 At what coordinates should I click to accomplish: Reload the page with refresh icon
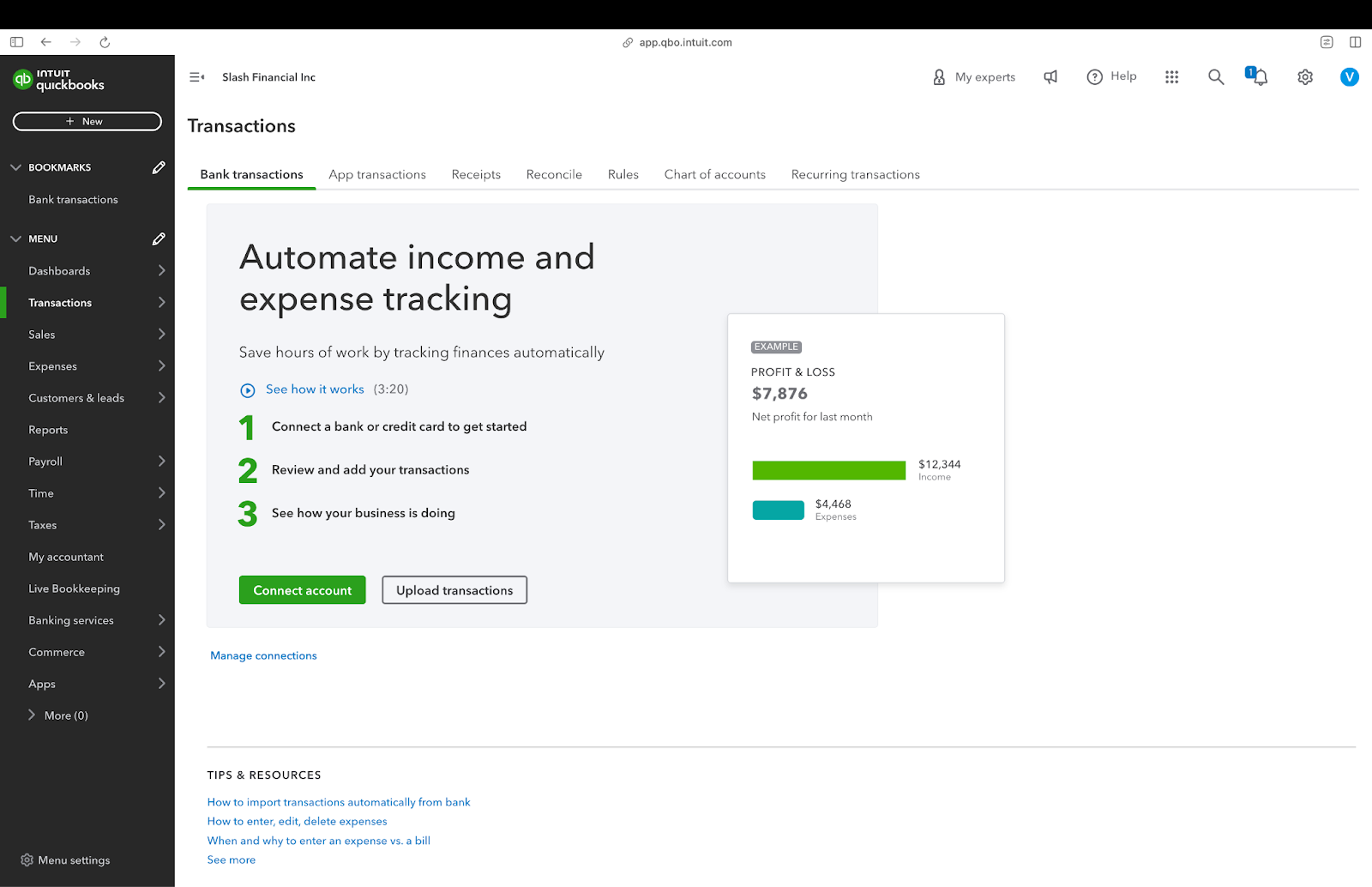point(105,42)
